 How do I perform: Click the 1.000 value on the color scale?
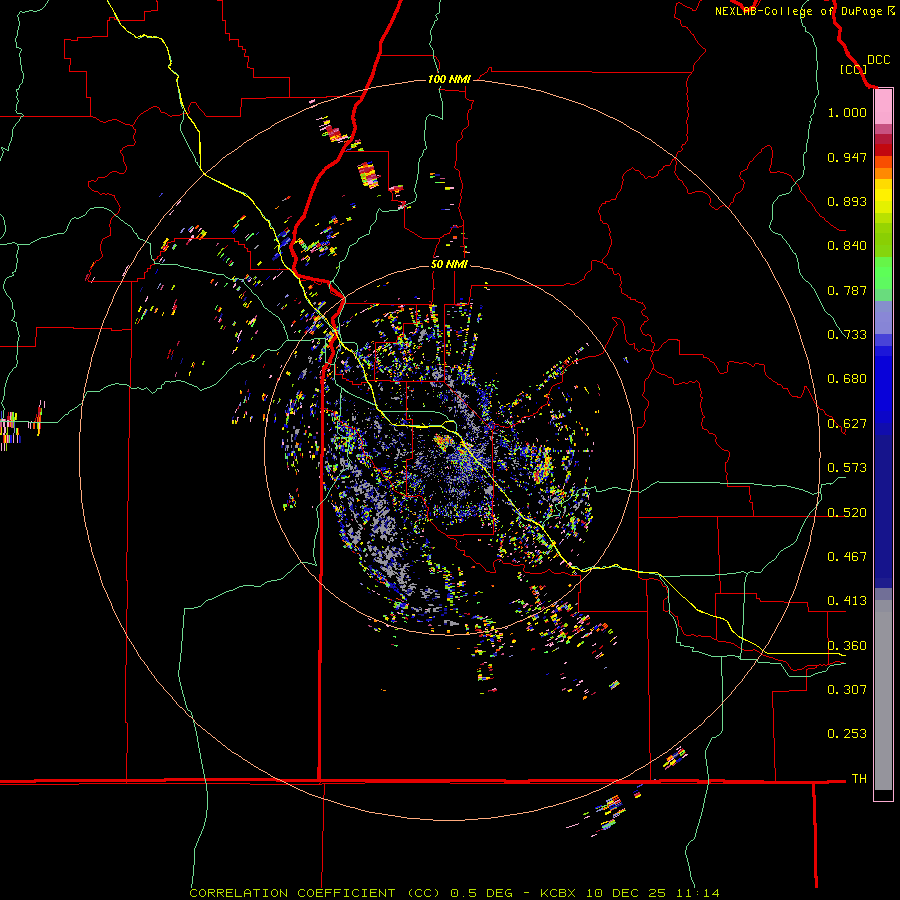pyautogui.click(x=847, y=112)
